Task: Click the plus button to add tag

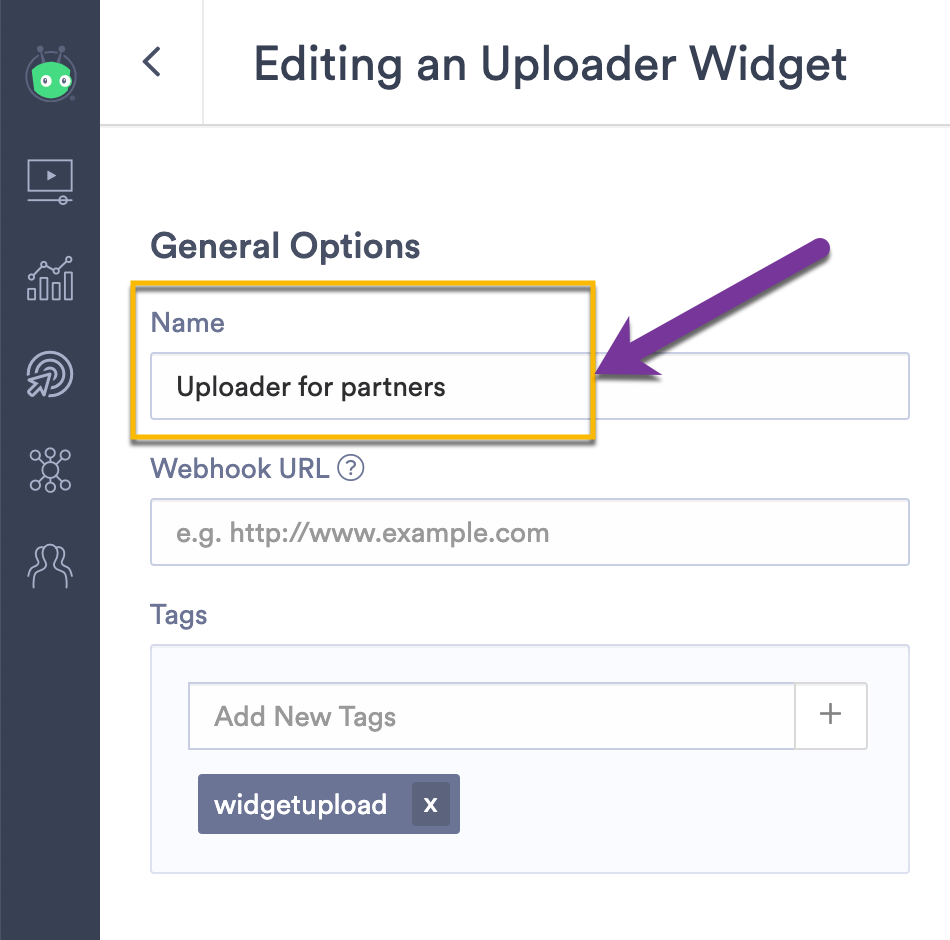Action: (x=830, y=716)
